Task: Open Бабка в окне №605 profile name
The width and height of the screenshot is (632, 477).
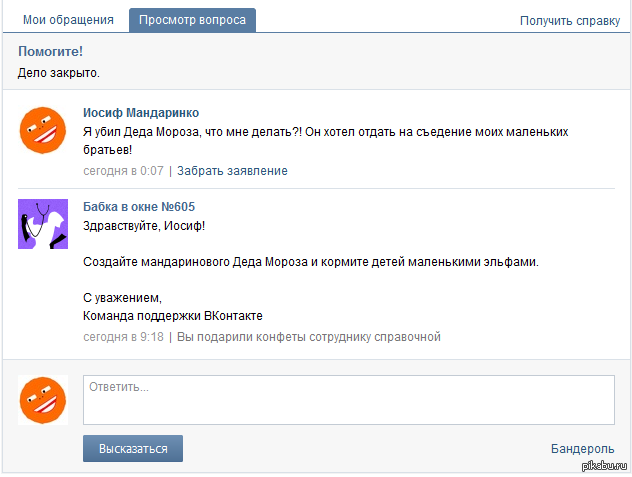Action: (x=139, y=206)
